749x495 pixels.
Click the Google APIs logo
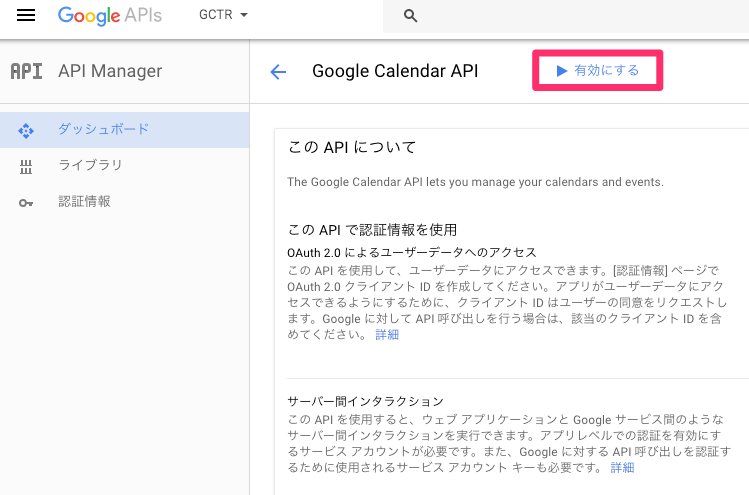coord(110,16)
